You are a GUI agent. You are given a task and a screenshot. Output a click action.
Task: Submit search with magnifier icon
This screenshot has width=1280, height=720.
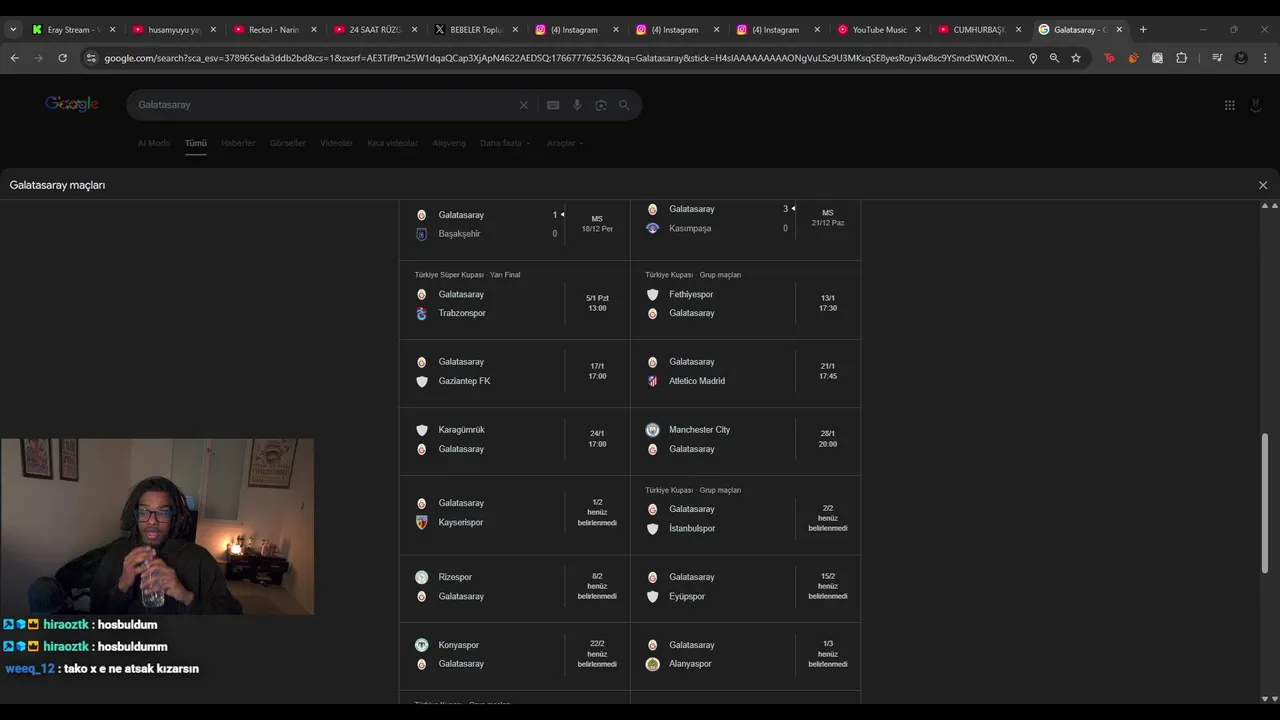pos(624,105)
